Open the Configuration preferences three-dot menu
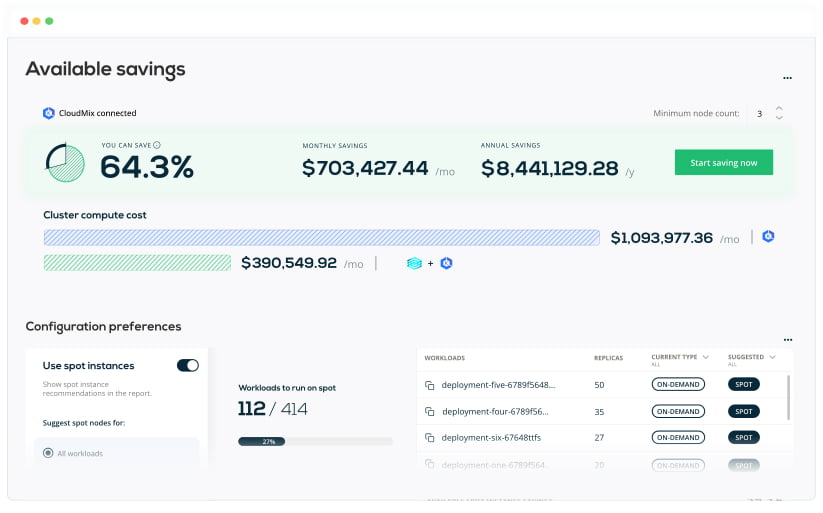Viewport: 823px width, 513px height. pyautogui.click(x=787, y=341)
